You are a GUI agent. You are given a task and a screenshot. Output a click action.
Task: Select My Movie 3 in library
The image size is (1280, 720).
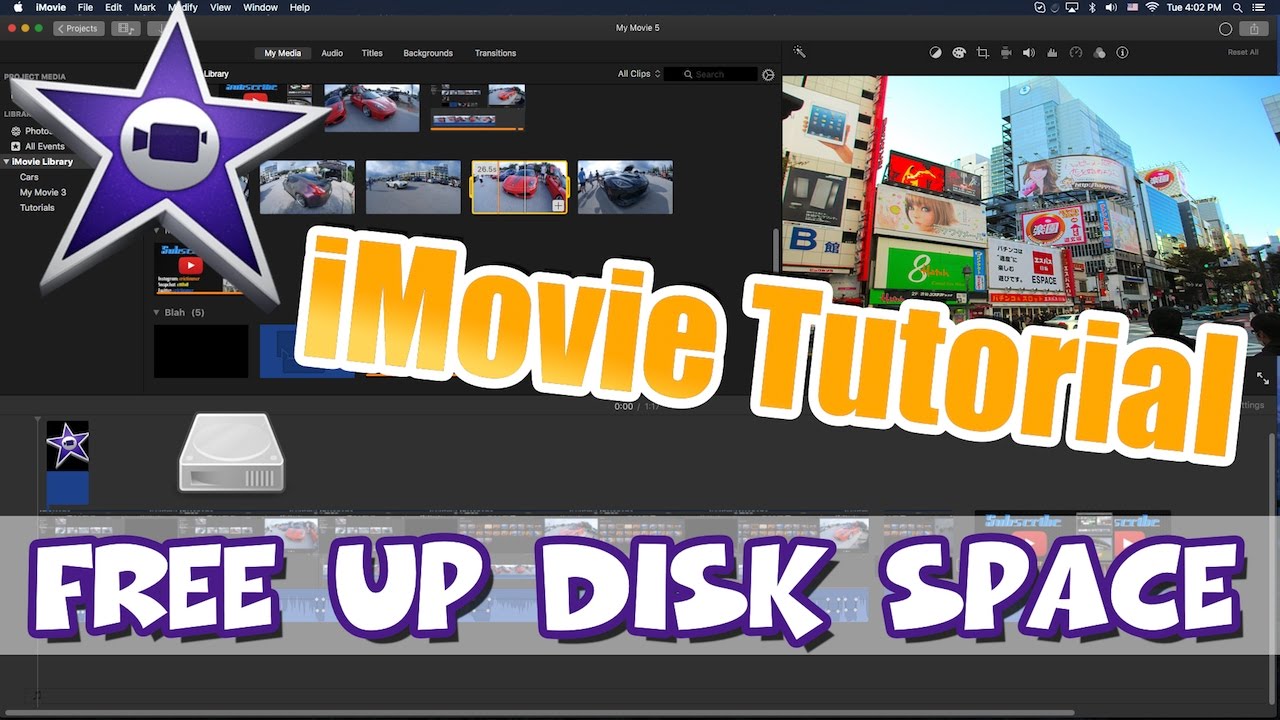click(x=43, y=192)
